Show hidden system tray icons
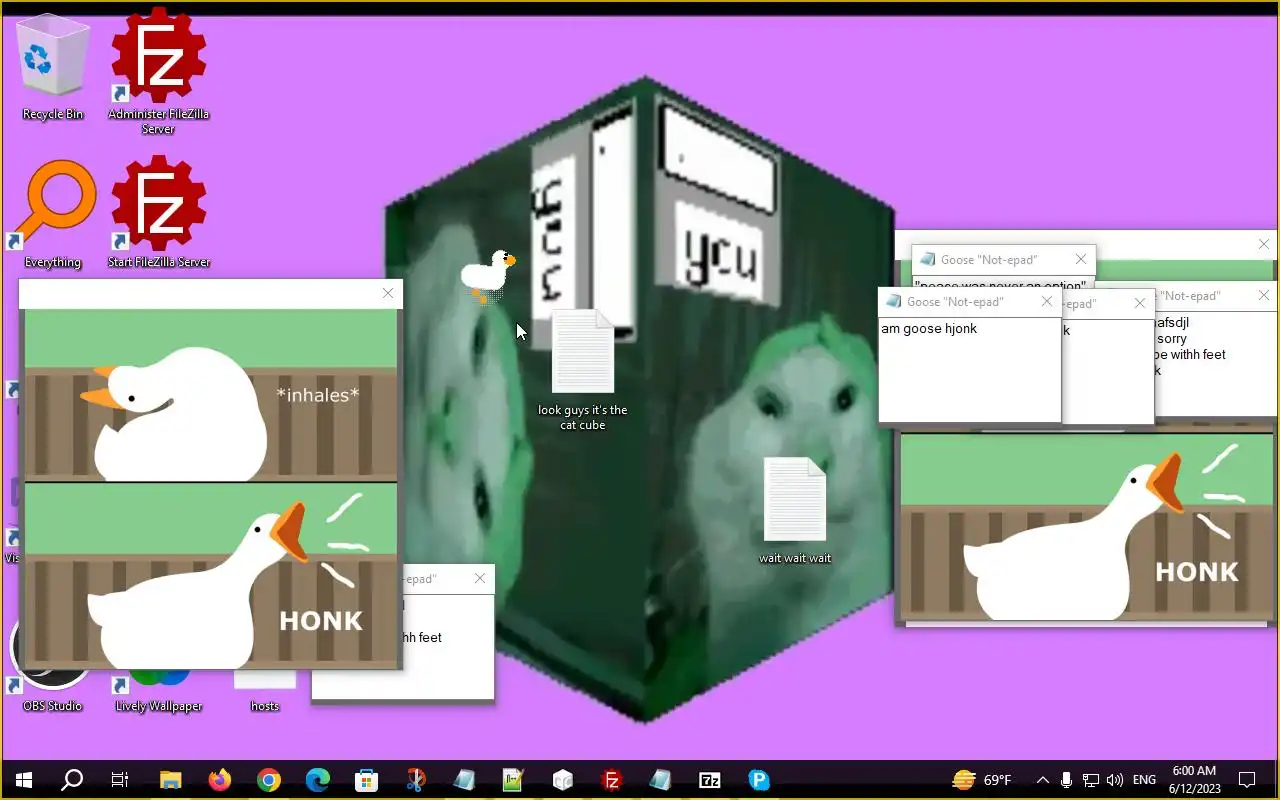Image resolution: width=1280 pixels, height=800 pixels. click(1042, 780)
